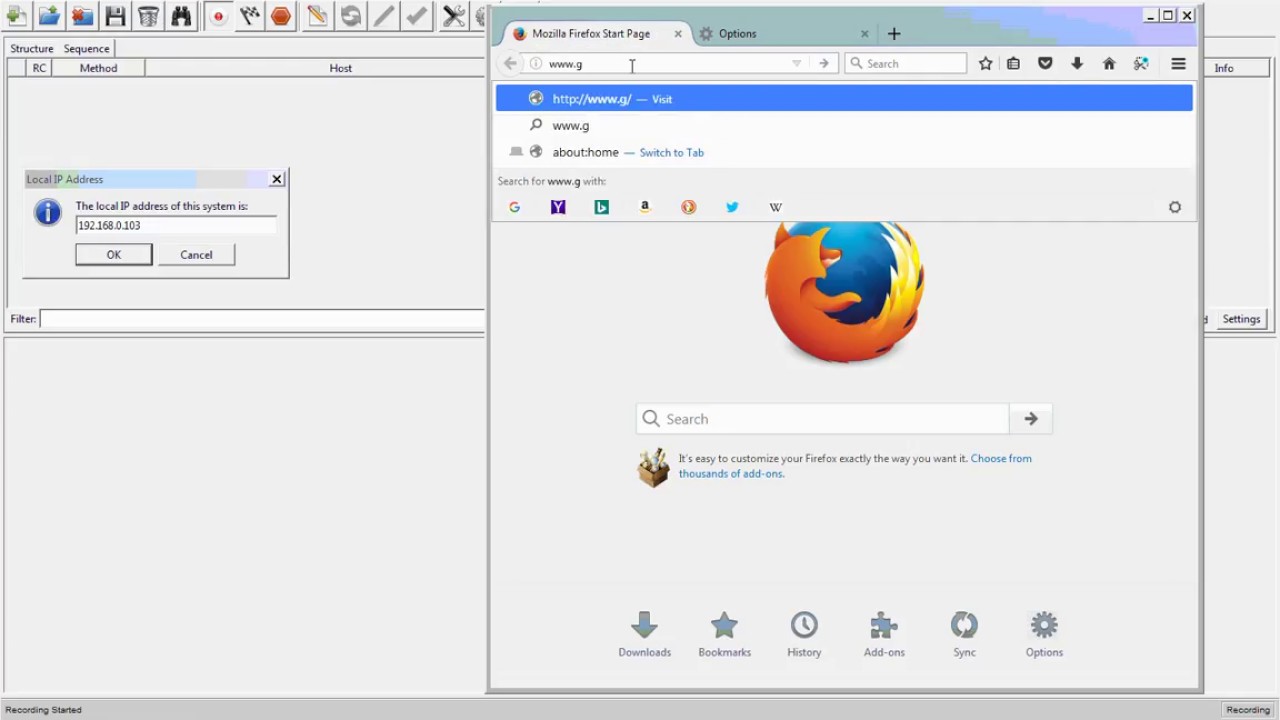Click the Filter input field

262,319
